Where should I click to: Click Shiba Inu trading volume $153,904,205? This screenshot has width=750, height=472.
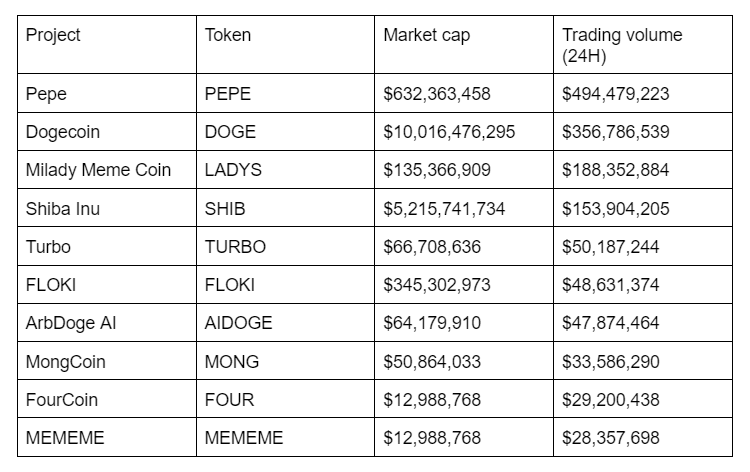click(x=643, y=208)
